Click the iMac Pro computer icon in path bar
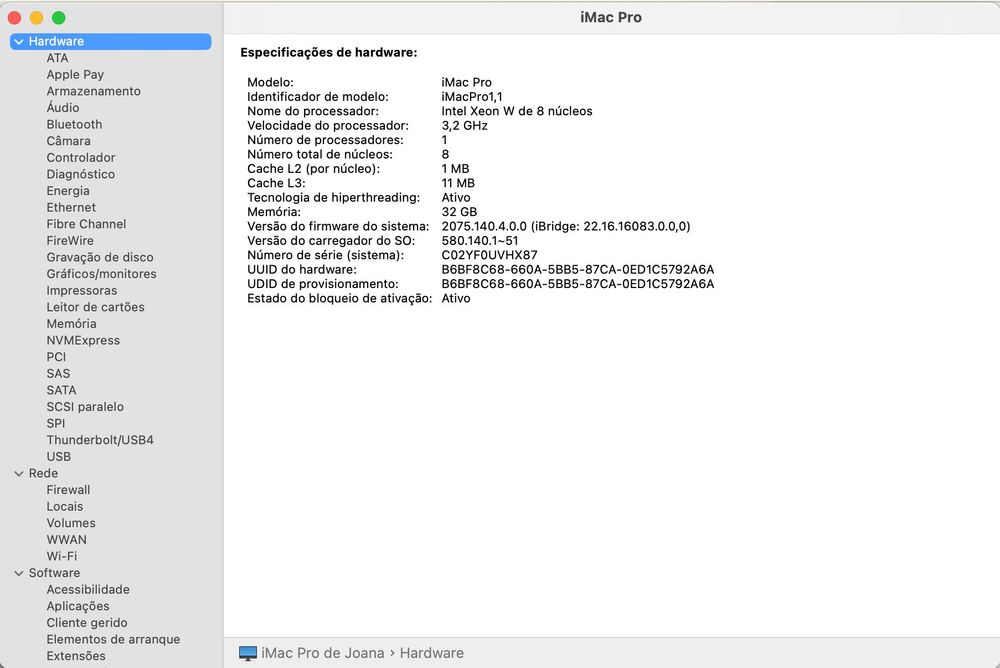 tap(247, 653)
